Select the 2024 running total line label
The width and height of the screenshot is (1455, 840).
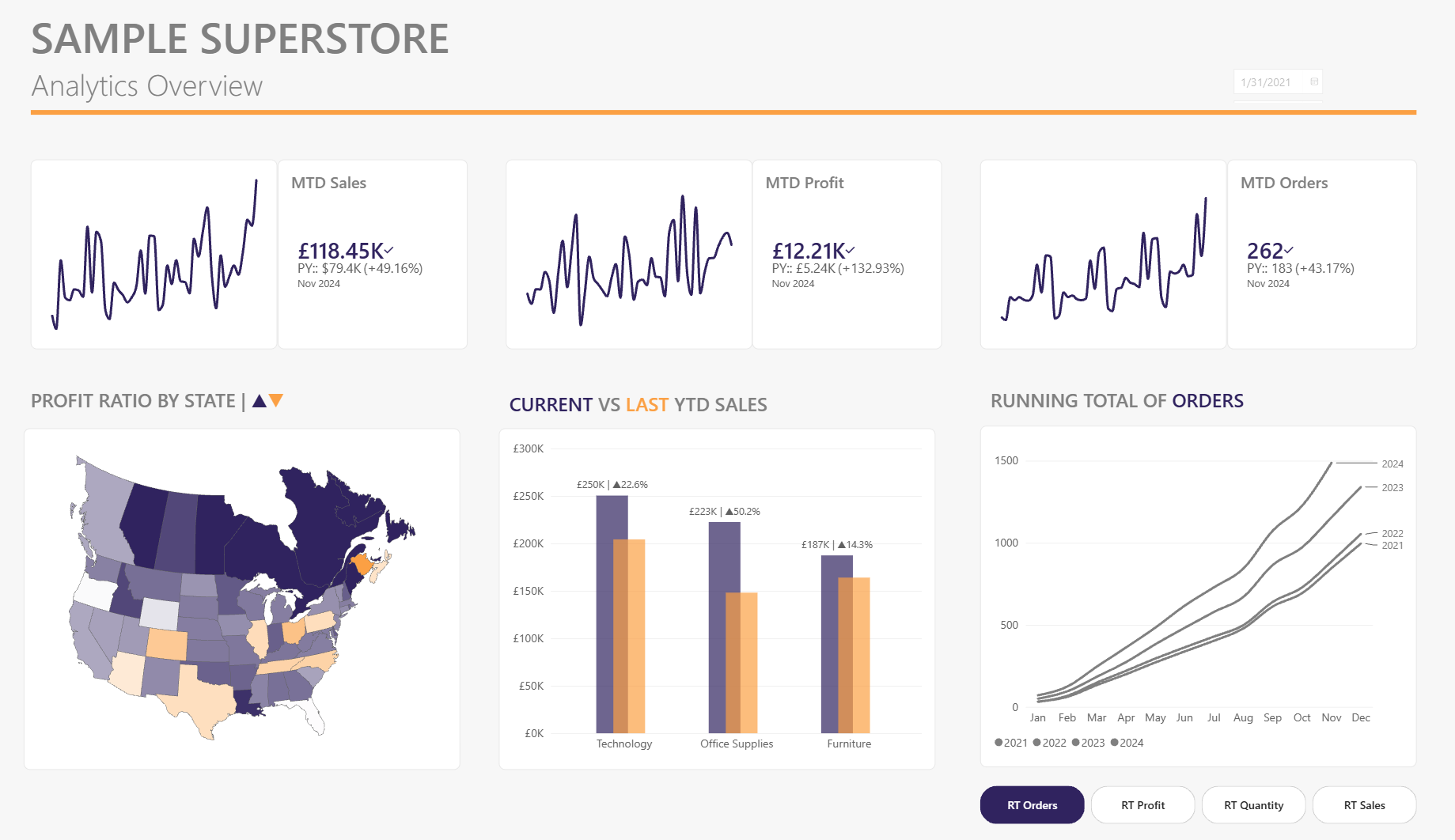click(x=1392, y=464)
